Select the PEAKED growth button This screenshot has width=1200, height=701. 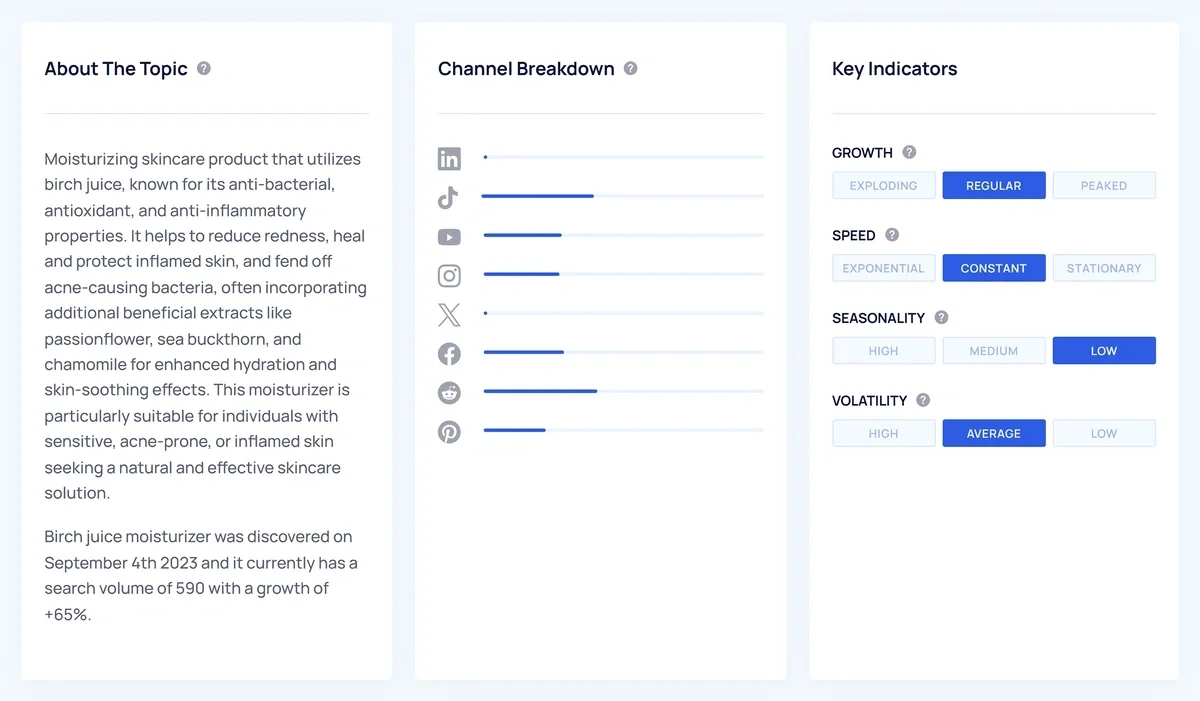1104,185
